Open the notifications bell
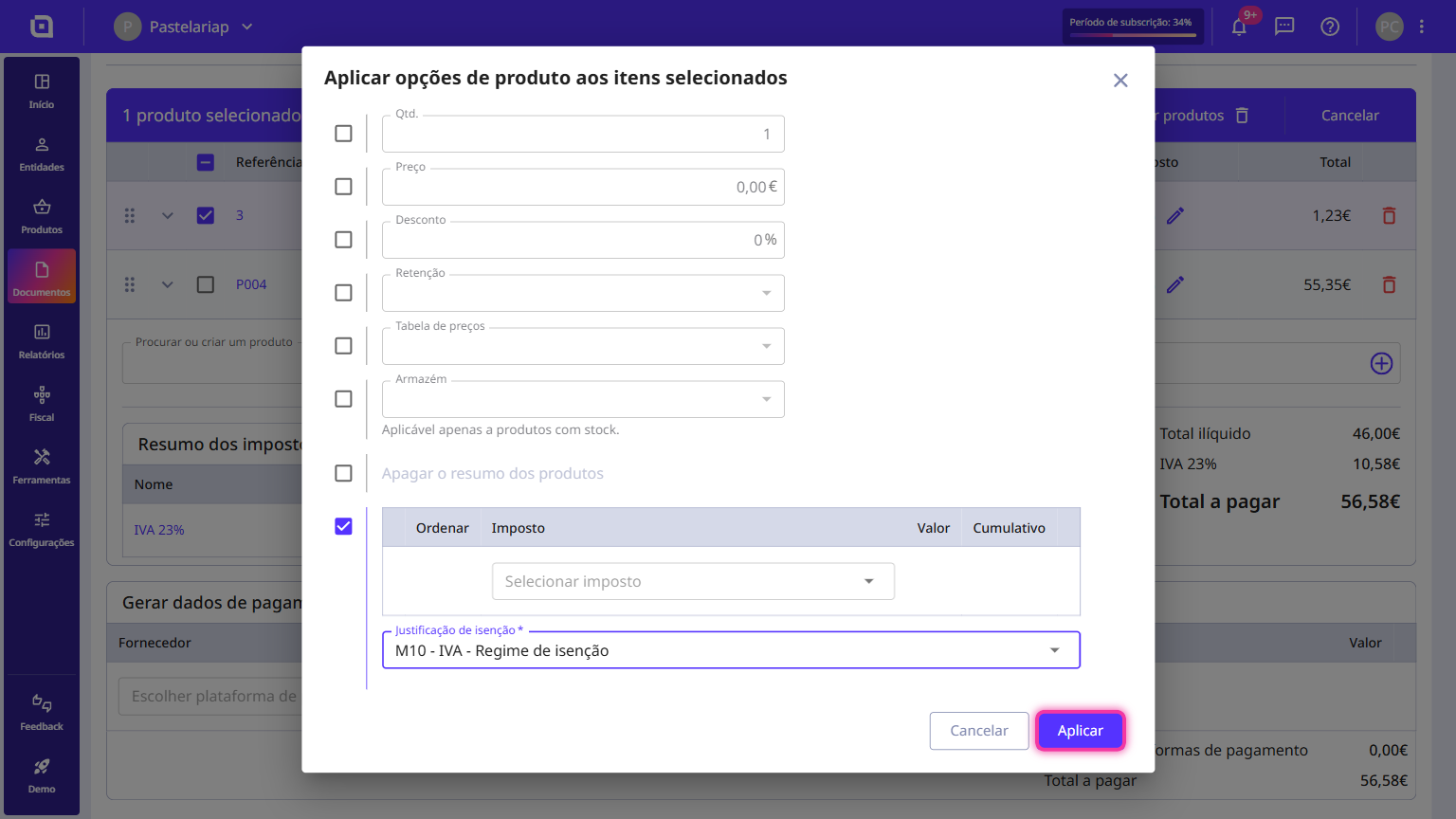The image size is (1456, 819). coord(1239,27)
